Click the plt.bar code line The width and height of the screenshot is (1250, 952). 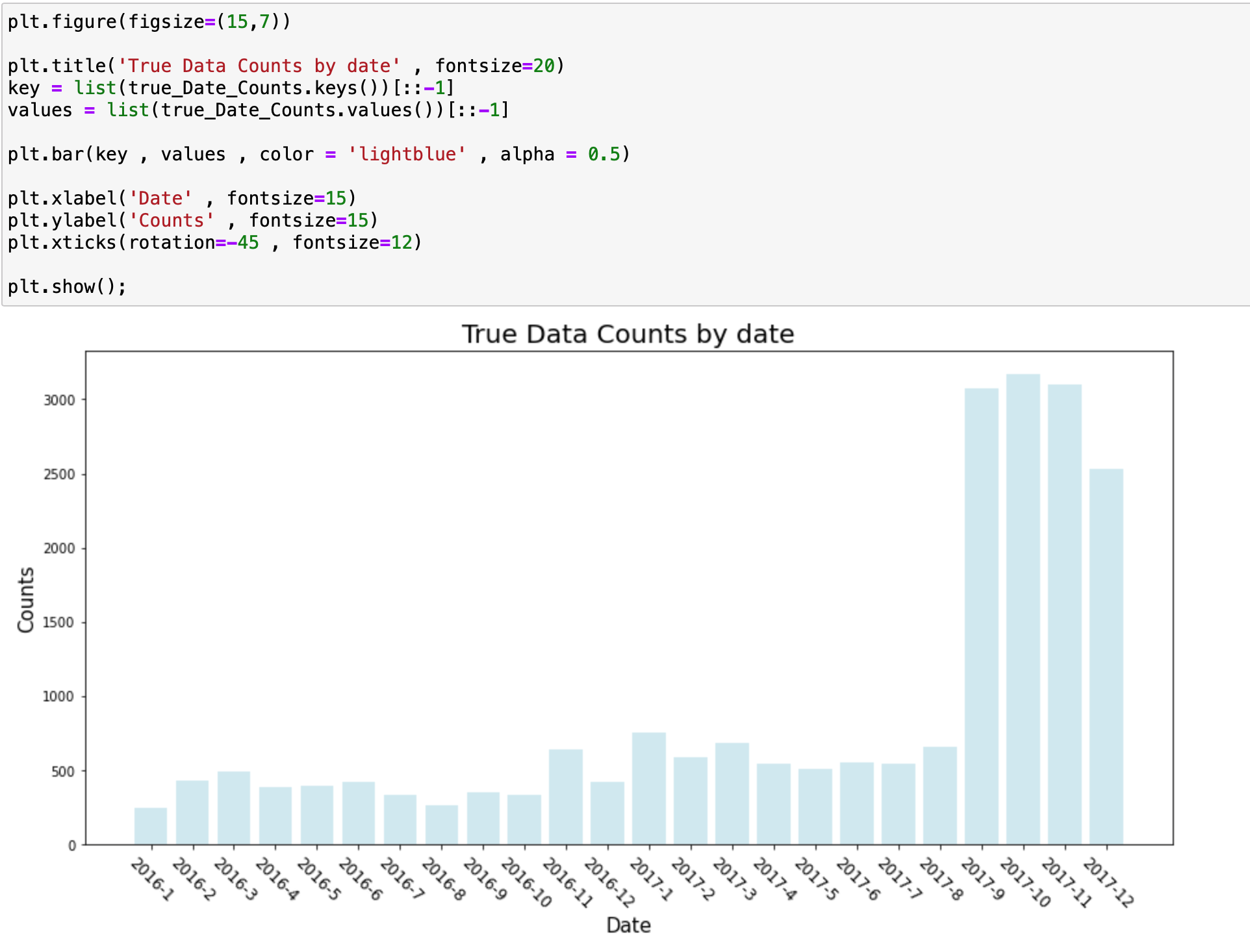pos(318,155)
